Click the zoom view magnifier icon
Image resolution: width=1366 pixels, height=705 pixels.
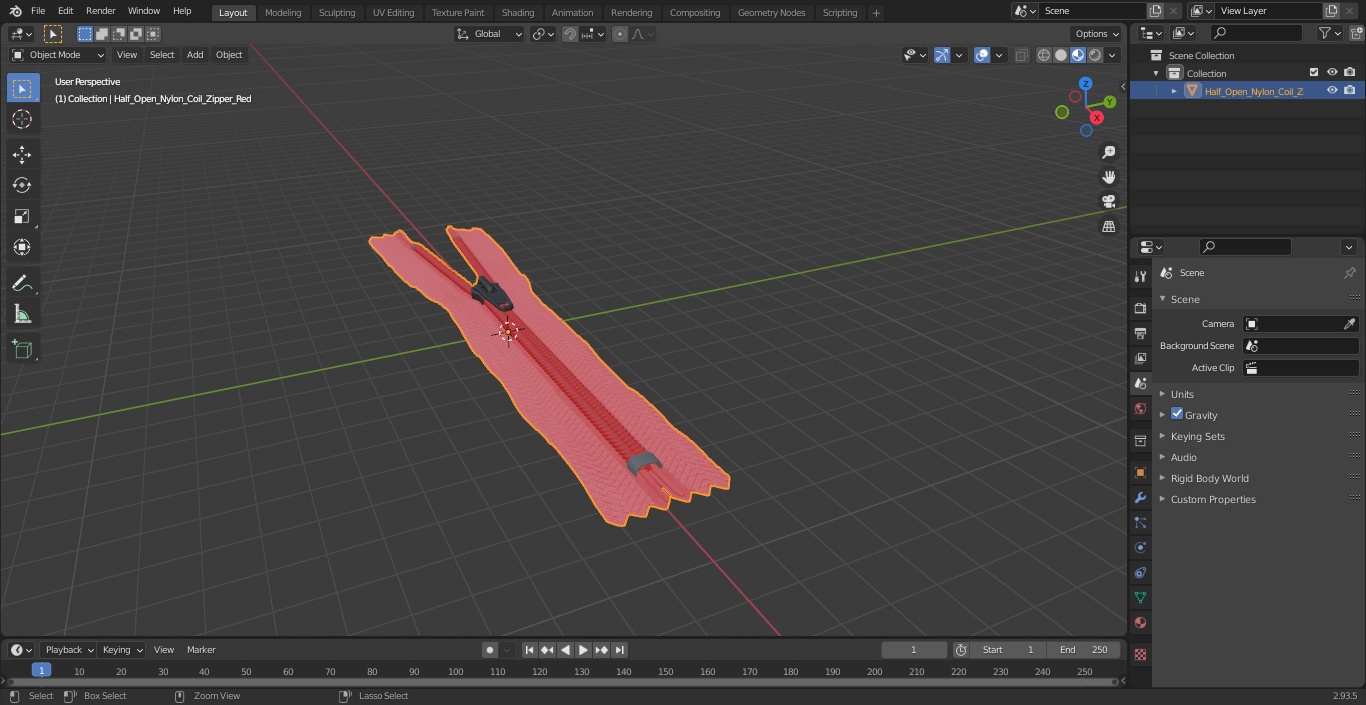1108,152
